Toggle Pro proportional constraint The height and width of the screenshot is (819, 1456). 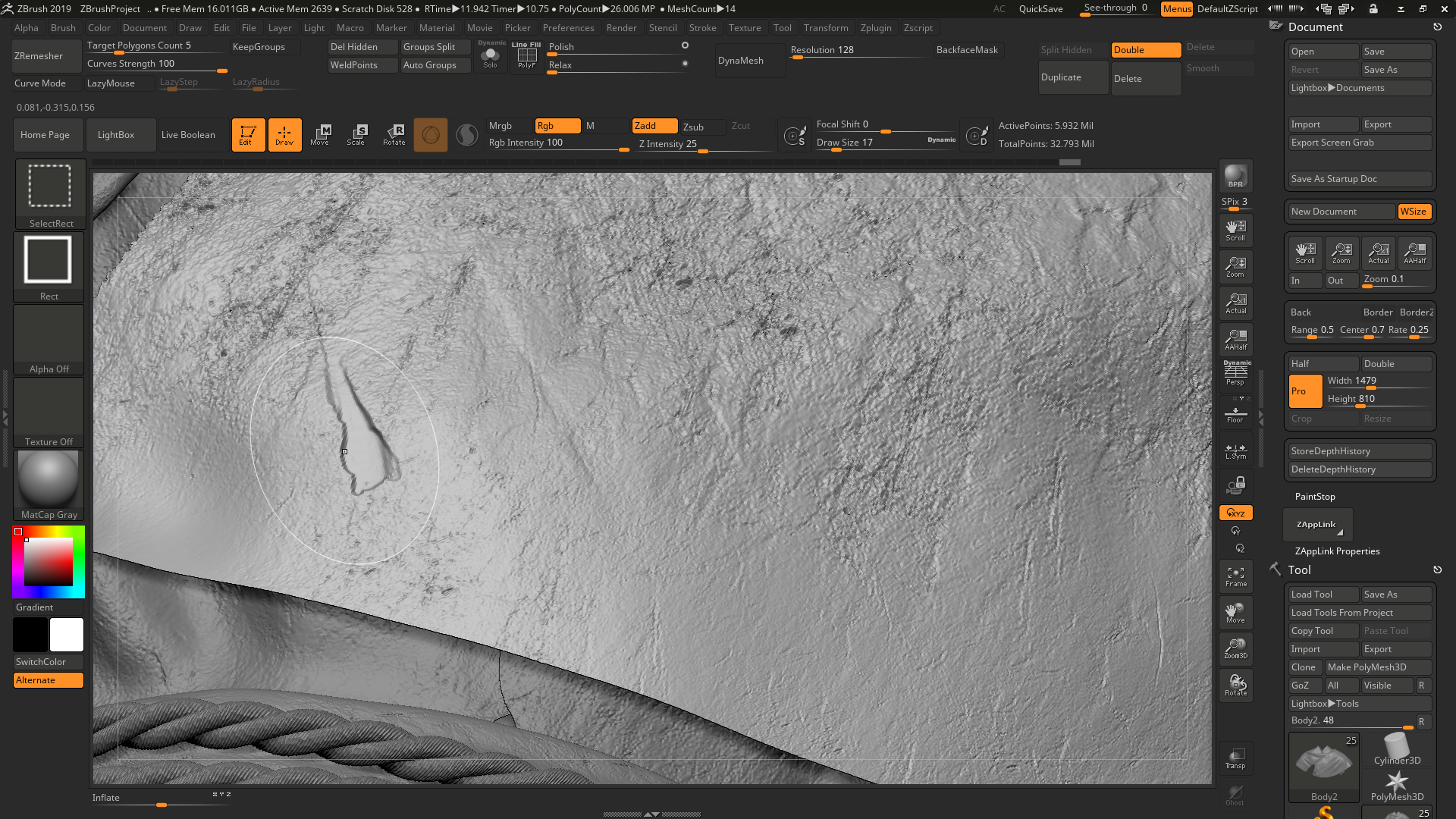(1305, 391)
